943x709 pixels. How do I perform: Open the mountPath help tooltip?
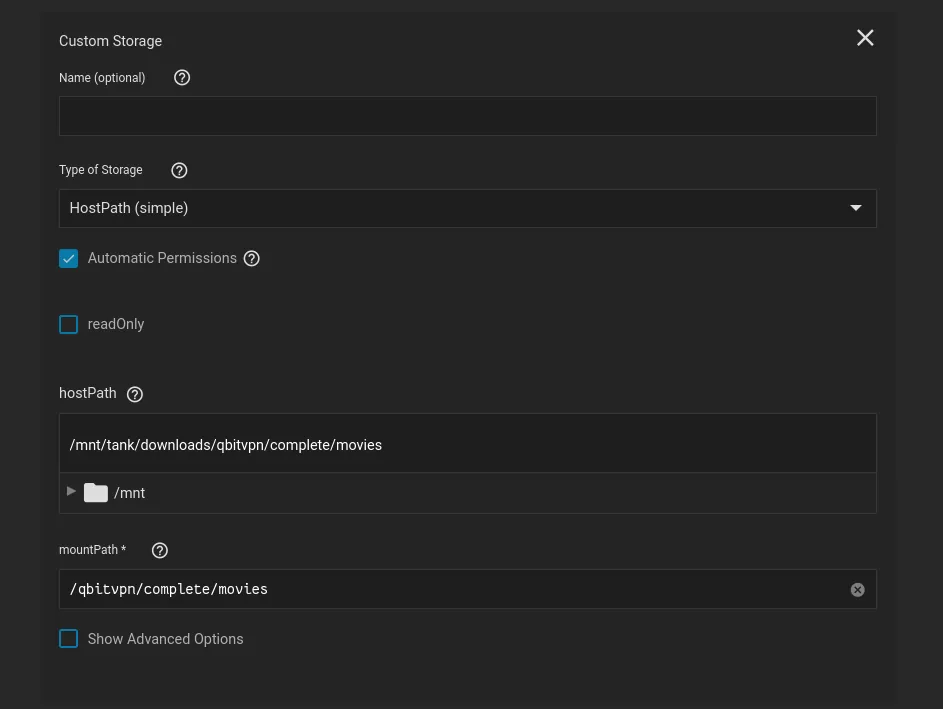click(x=159, y=550)
